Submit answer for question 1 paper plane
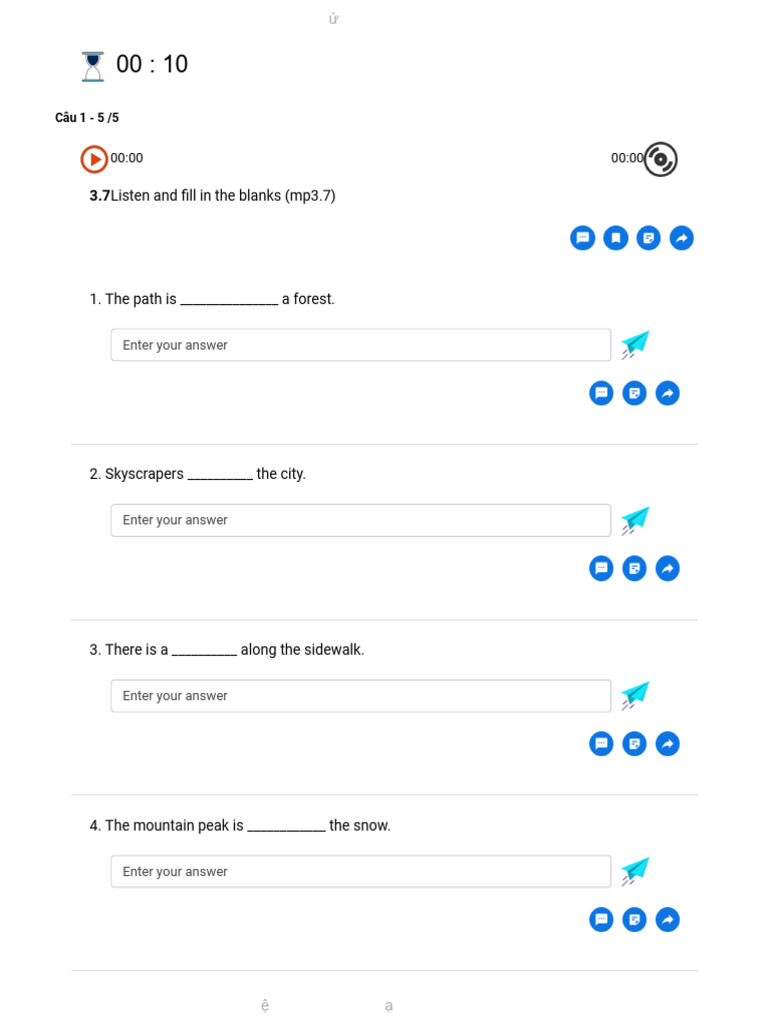The width and height of the screenshot is (768, 1024). [635, 345]
